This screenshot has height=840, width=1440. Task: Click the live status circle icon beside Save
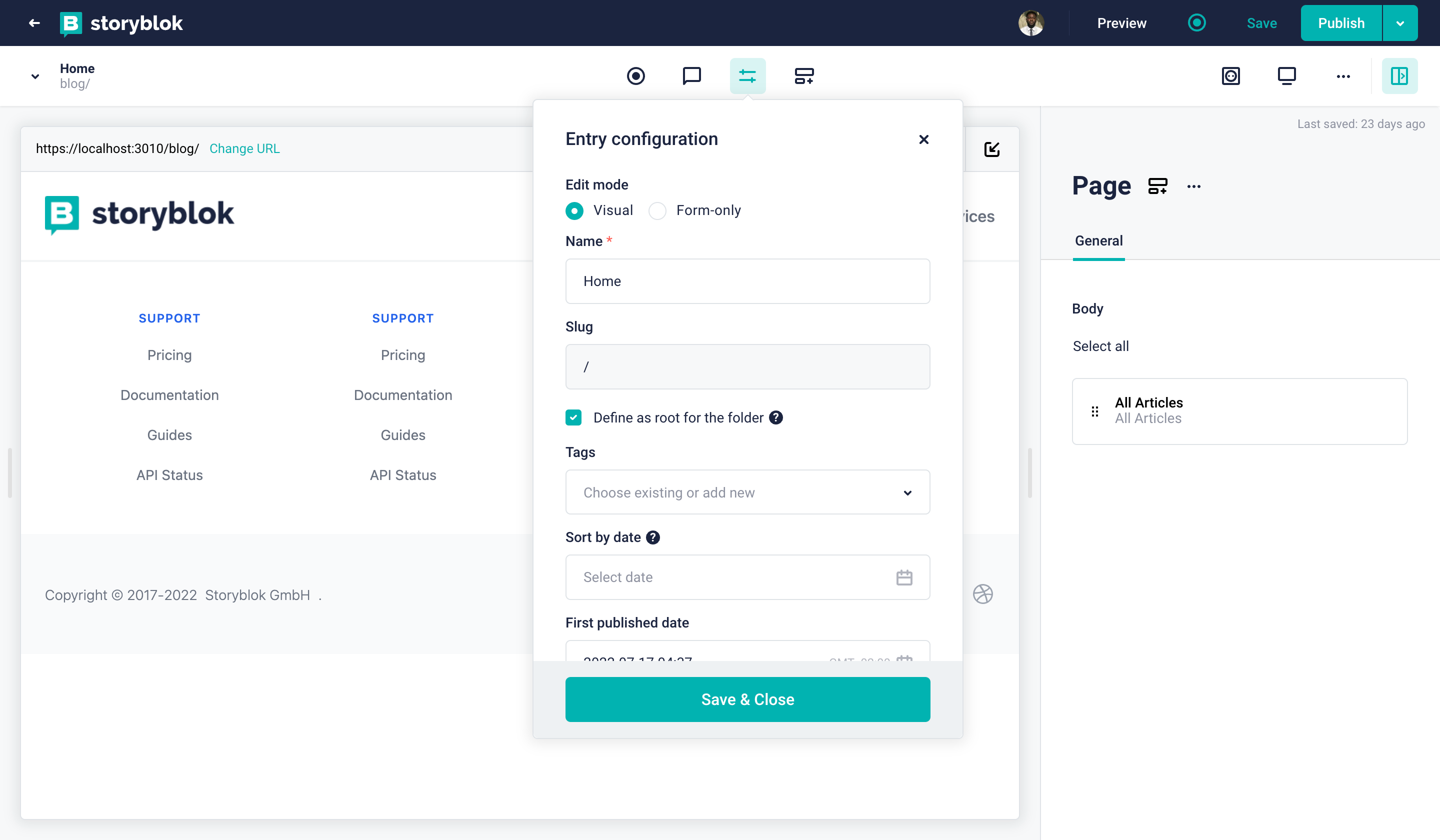pyautogui.click(x=1196, y=23)
